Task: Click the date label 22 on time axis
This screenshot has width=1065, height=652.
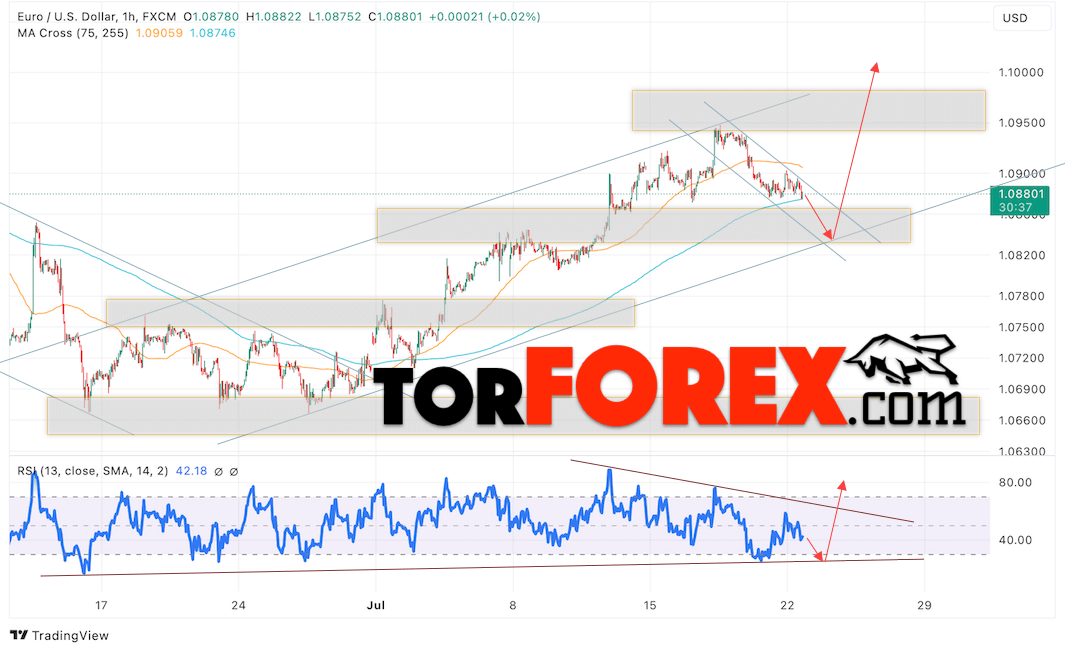Action: pos(787,605)
